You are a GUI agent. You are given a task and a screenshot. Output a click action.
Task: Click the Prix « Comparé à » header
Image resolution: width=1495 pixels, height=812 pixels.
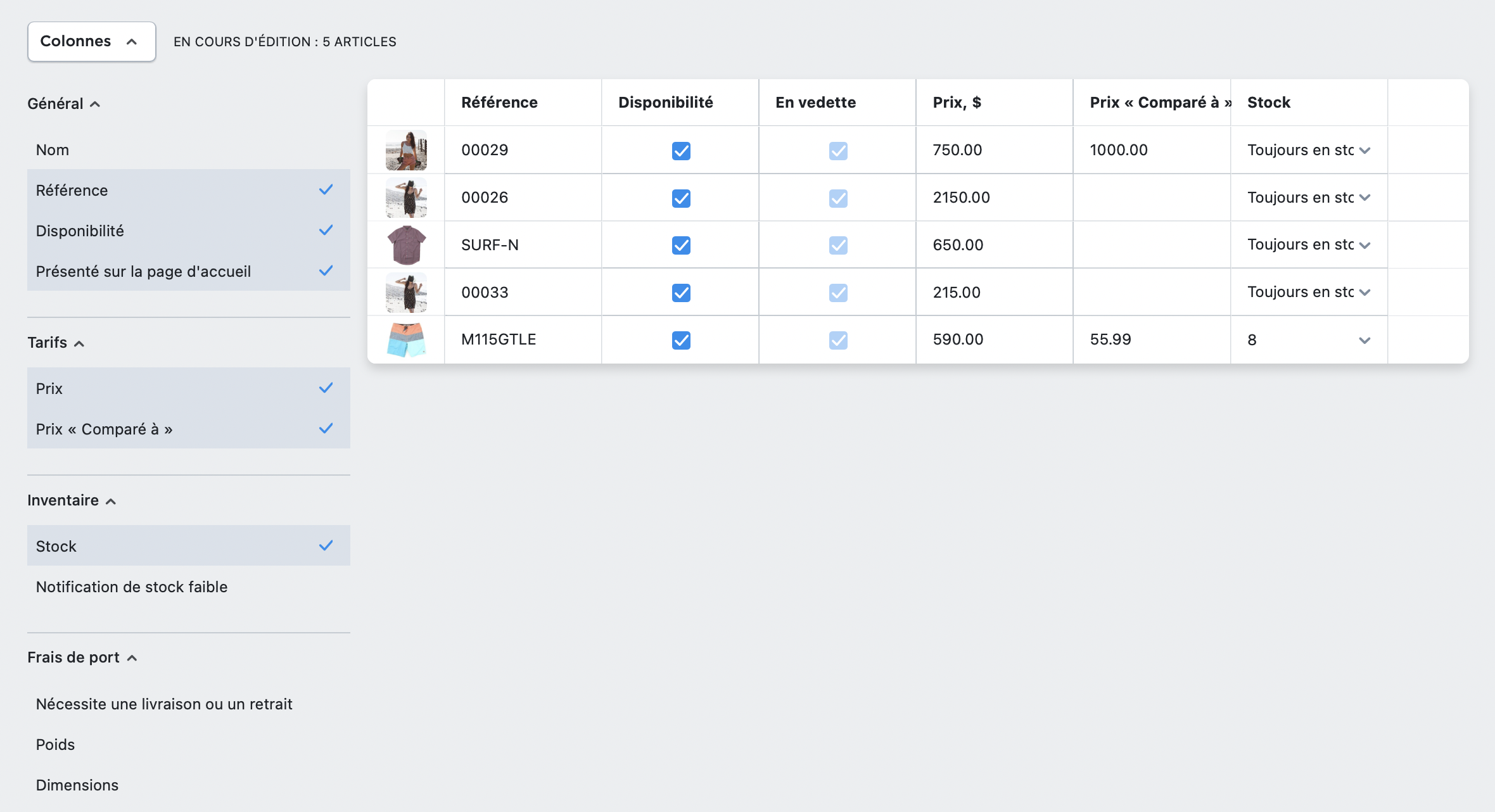pyautogui.click(x=1152, y=103)
